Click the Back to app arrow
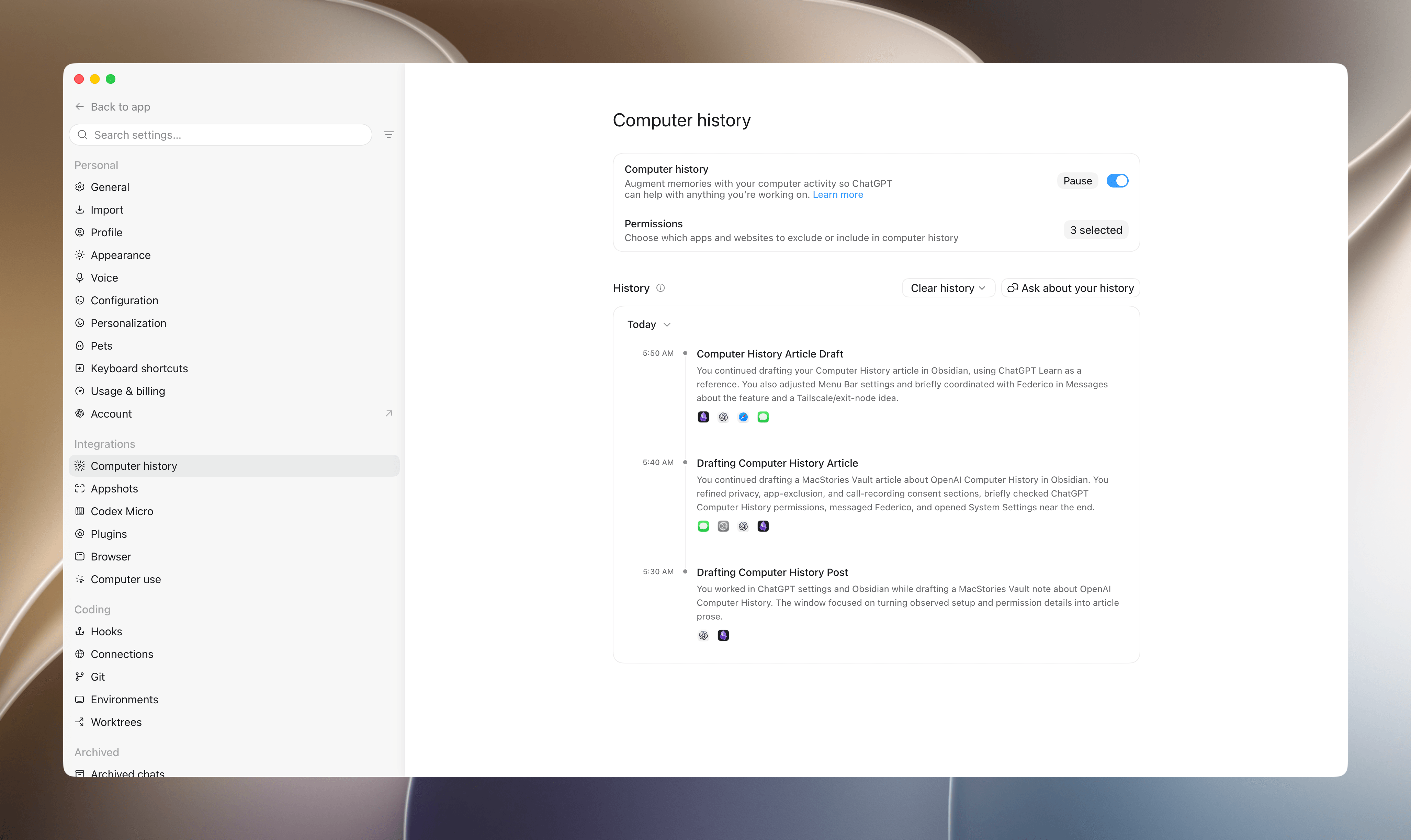The width and height of the screenshot is (1411, 840). [80, 106]
